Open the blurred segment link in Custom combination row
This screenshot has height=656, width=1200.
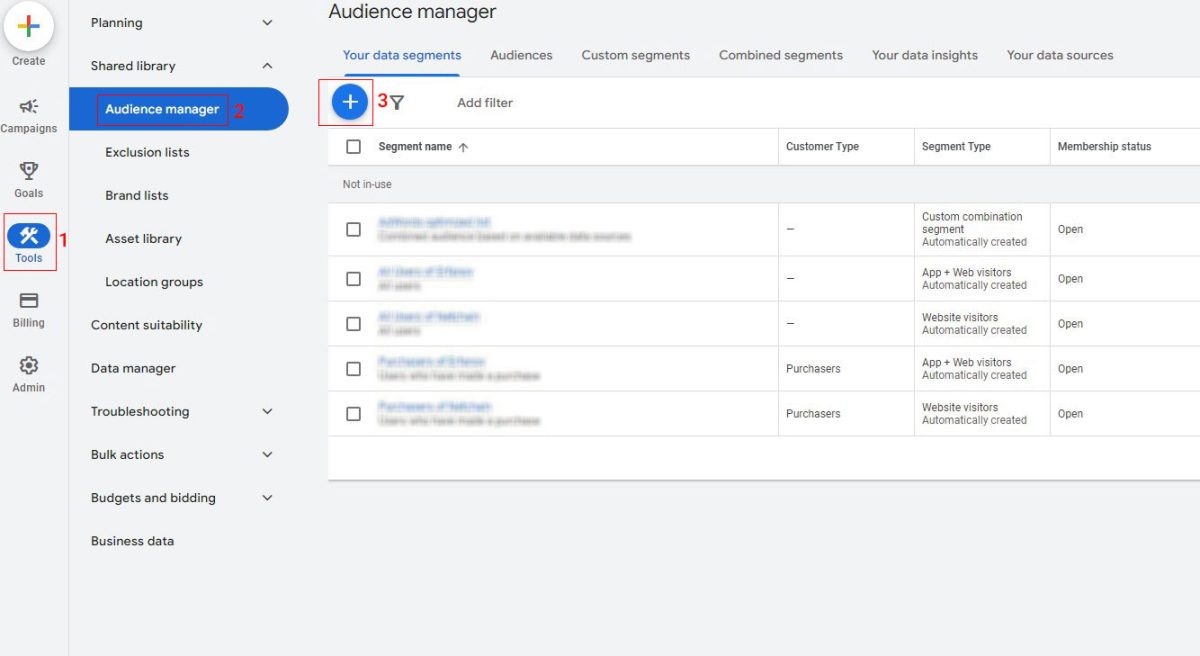[434, 222]
